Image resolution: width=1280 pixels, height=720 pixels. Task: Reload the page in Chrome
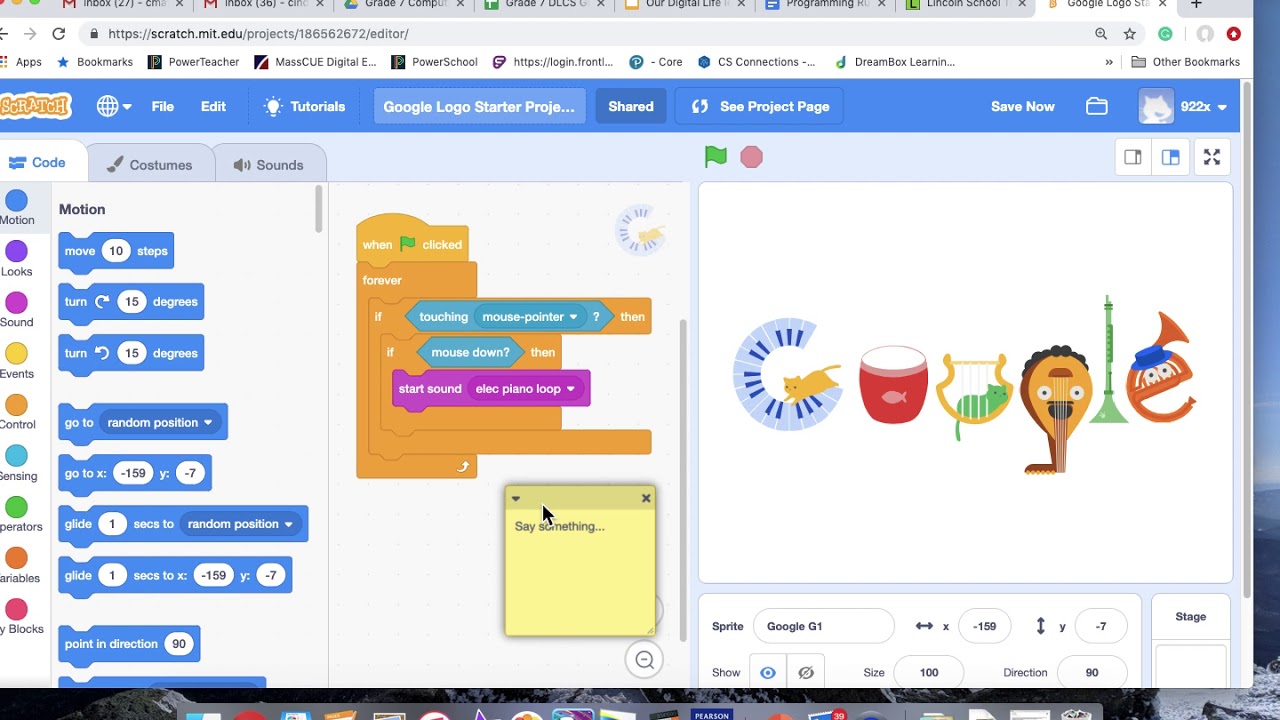pos(59,34)
